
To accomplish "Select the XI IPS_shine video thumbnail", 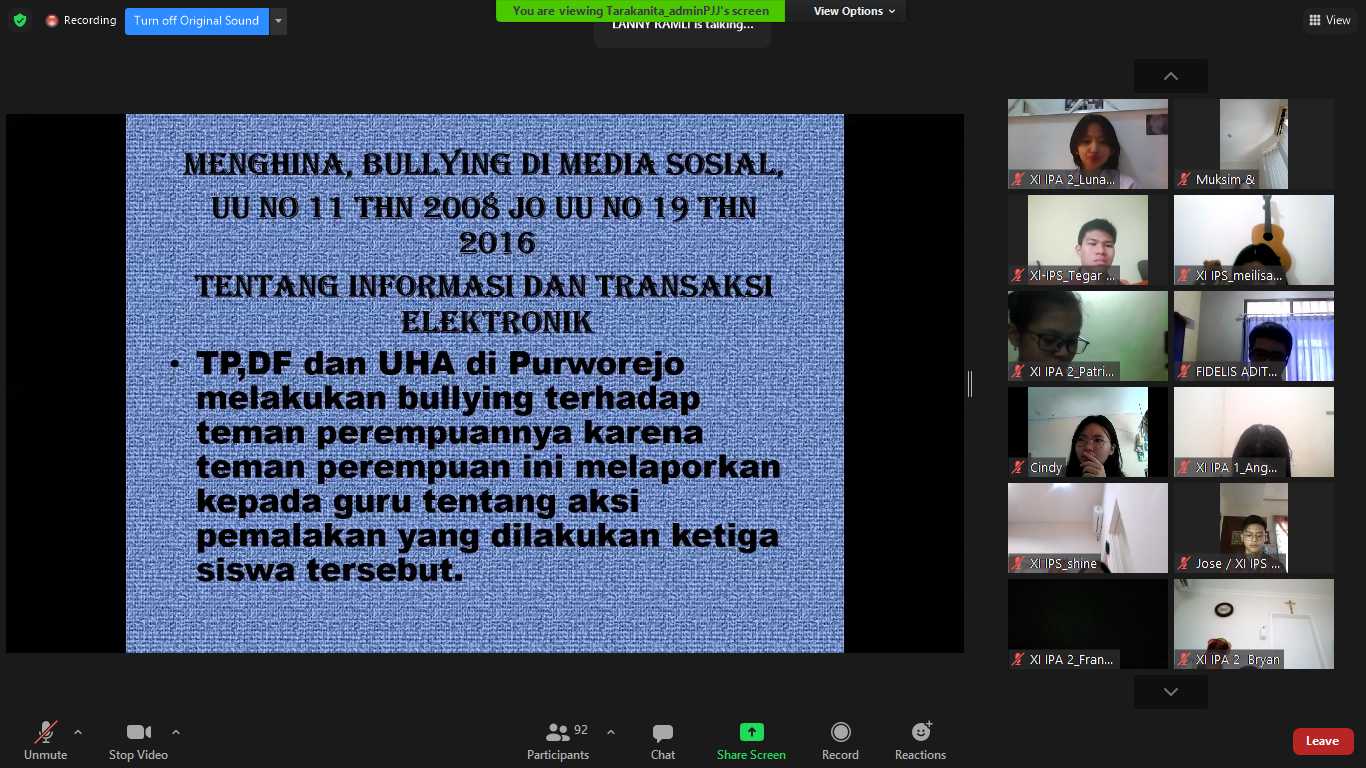I will pos(1087,528).
